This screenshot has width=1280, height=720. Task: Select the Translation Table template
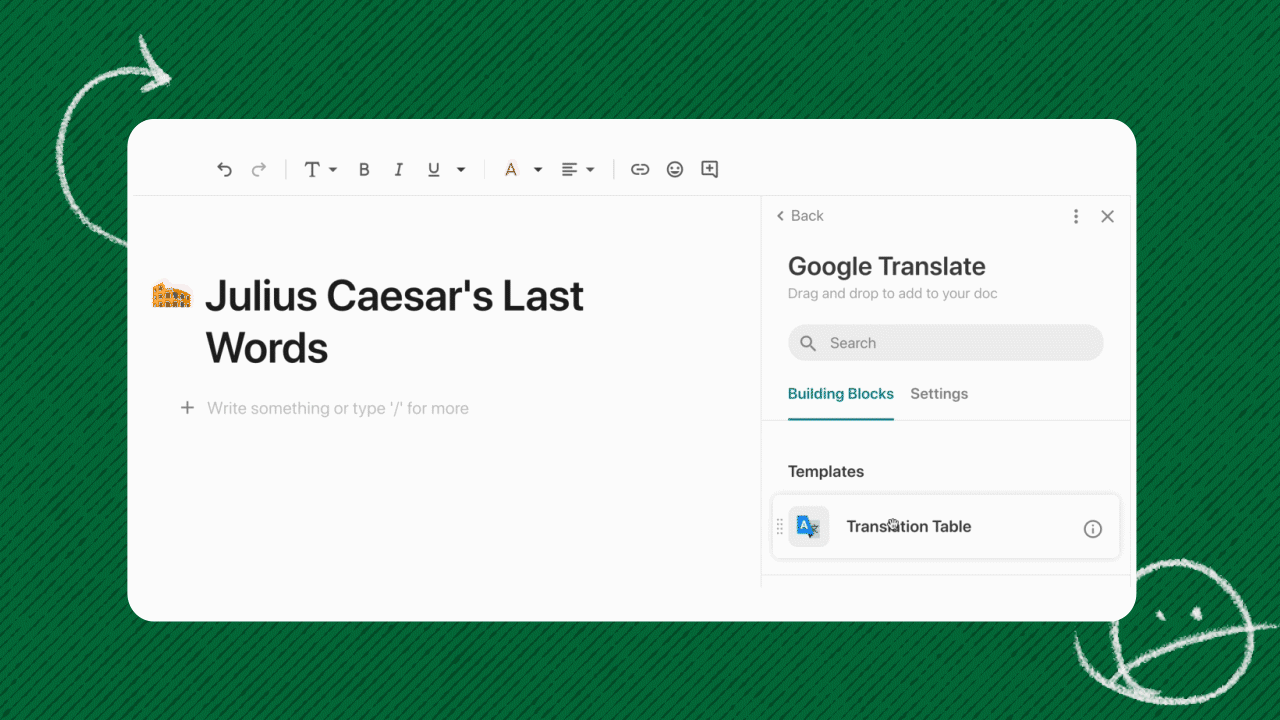point(946,527)
